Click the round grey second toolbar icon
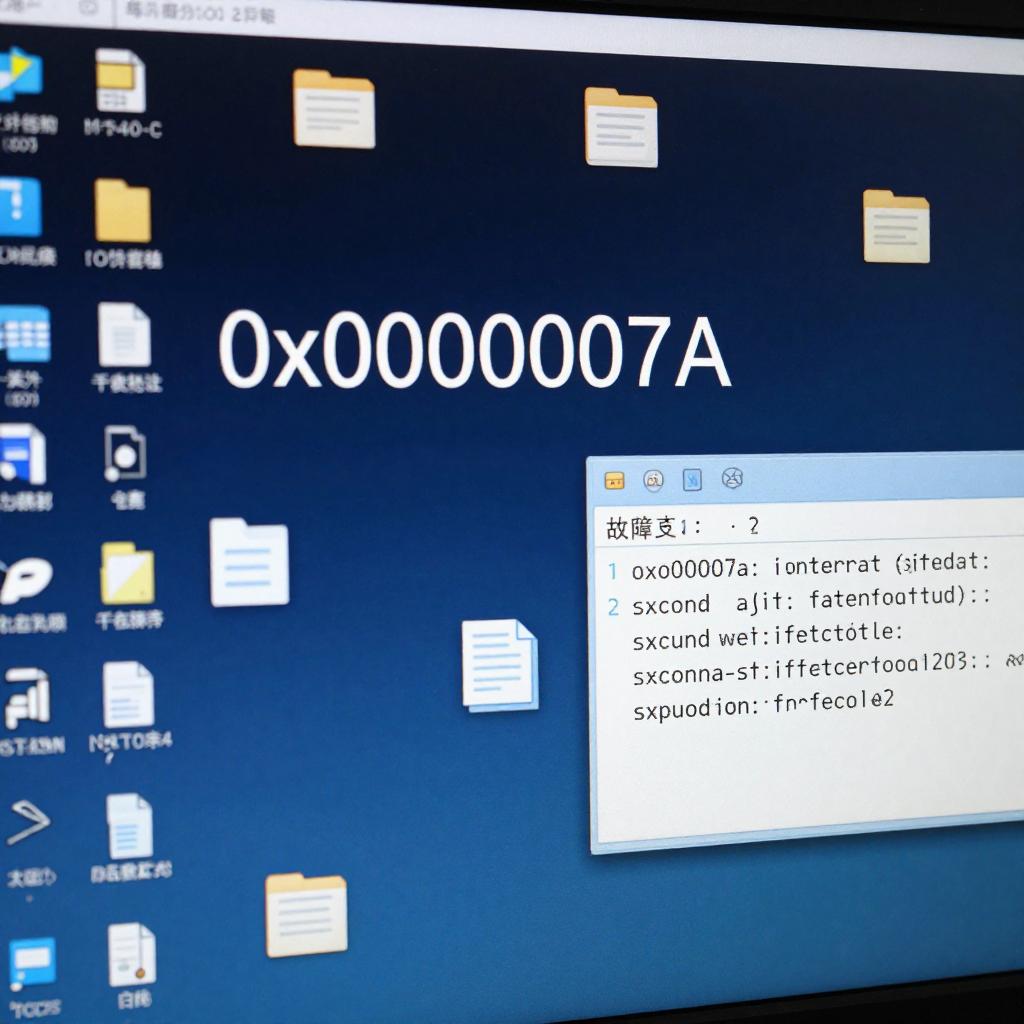The width and height of the screenshot is (1024, 1024). 654,480
